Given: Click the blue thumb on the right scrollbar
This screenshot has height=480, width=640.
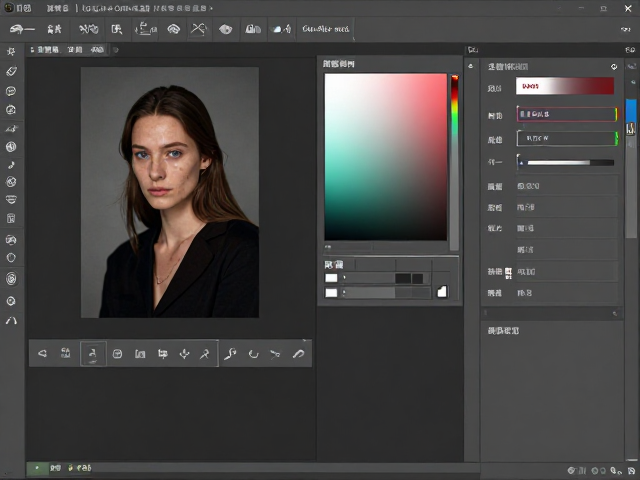Looking at the screenshot, I should pos(631,110).
